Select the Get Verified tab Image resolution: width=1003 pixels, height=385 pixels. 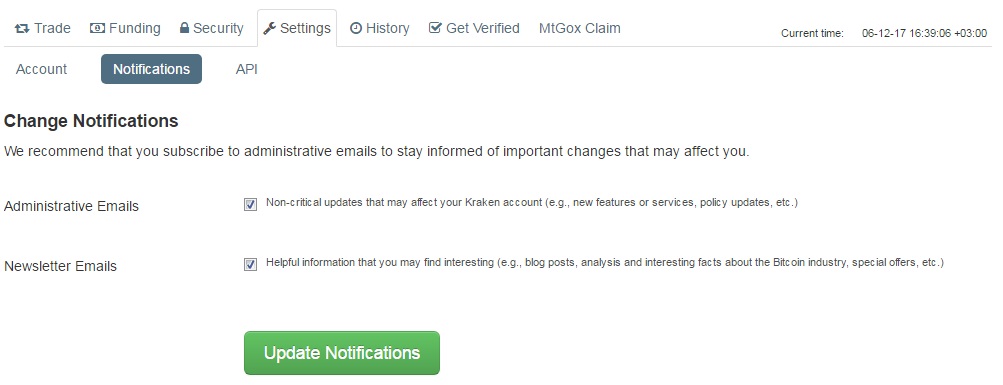(x=474, y=28)
